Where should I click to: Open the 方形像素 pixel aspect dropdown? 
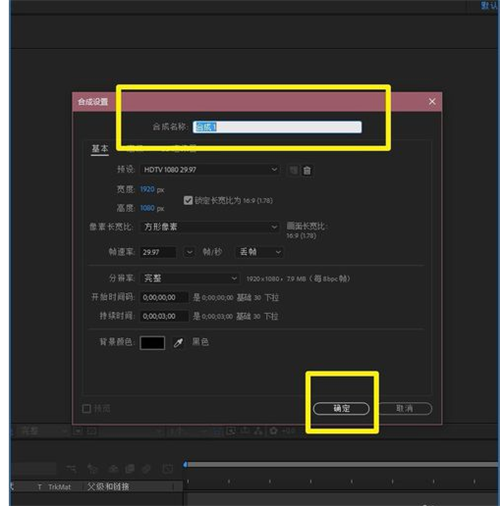tap(210, 227)
